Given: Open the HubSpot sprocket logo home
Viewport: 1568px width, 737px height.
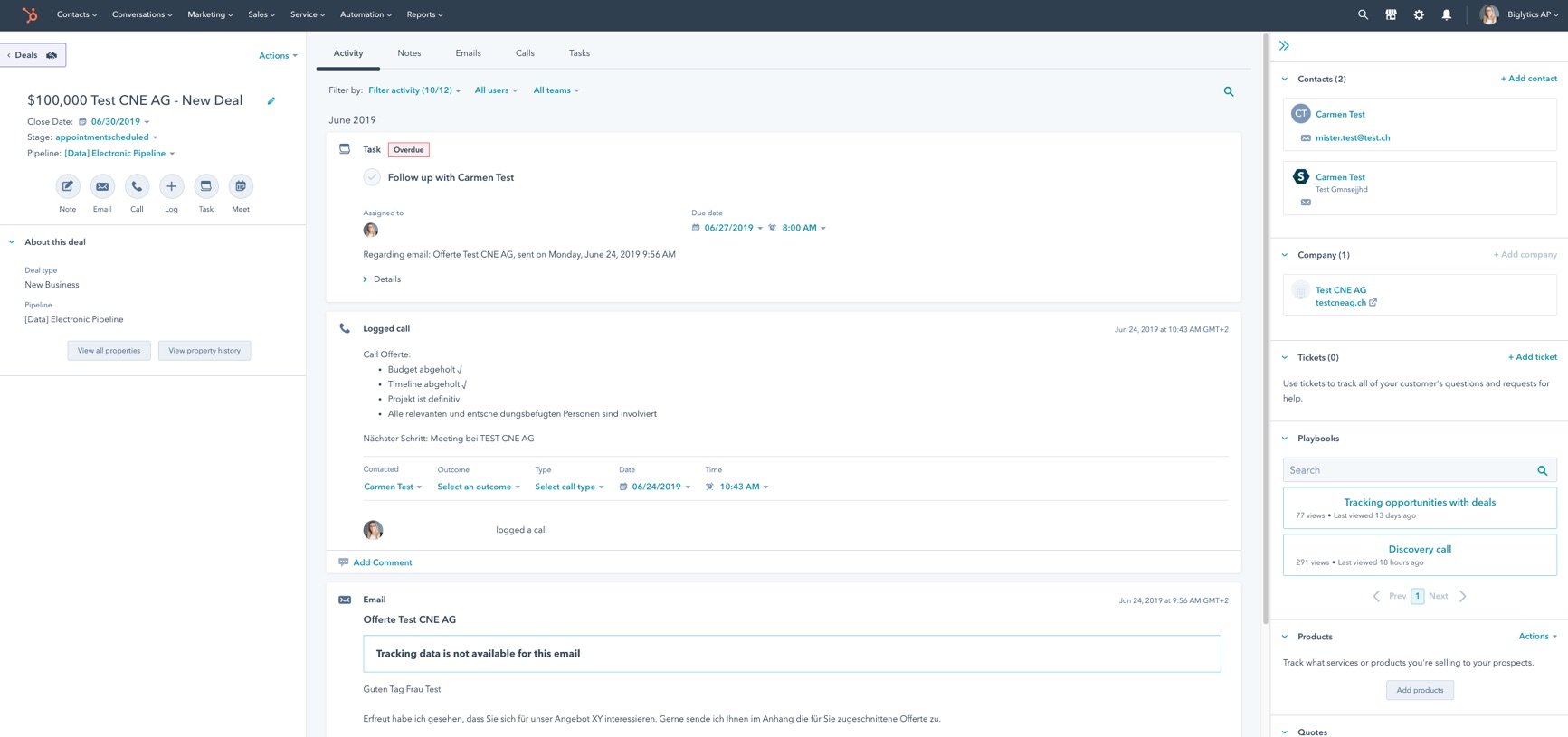Looking at the screenshot, I should [30, 14].
